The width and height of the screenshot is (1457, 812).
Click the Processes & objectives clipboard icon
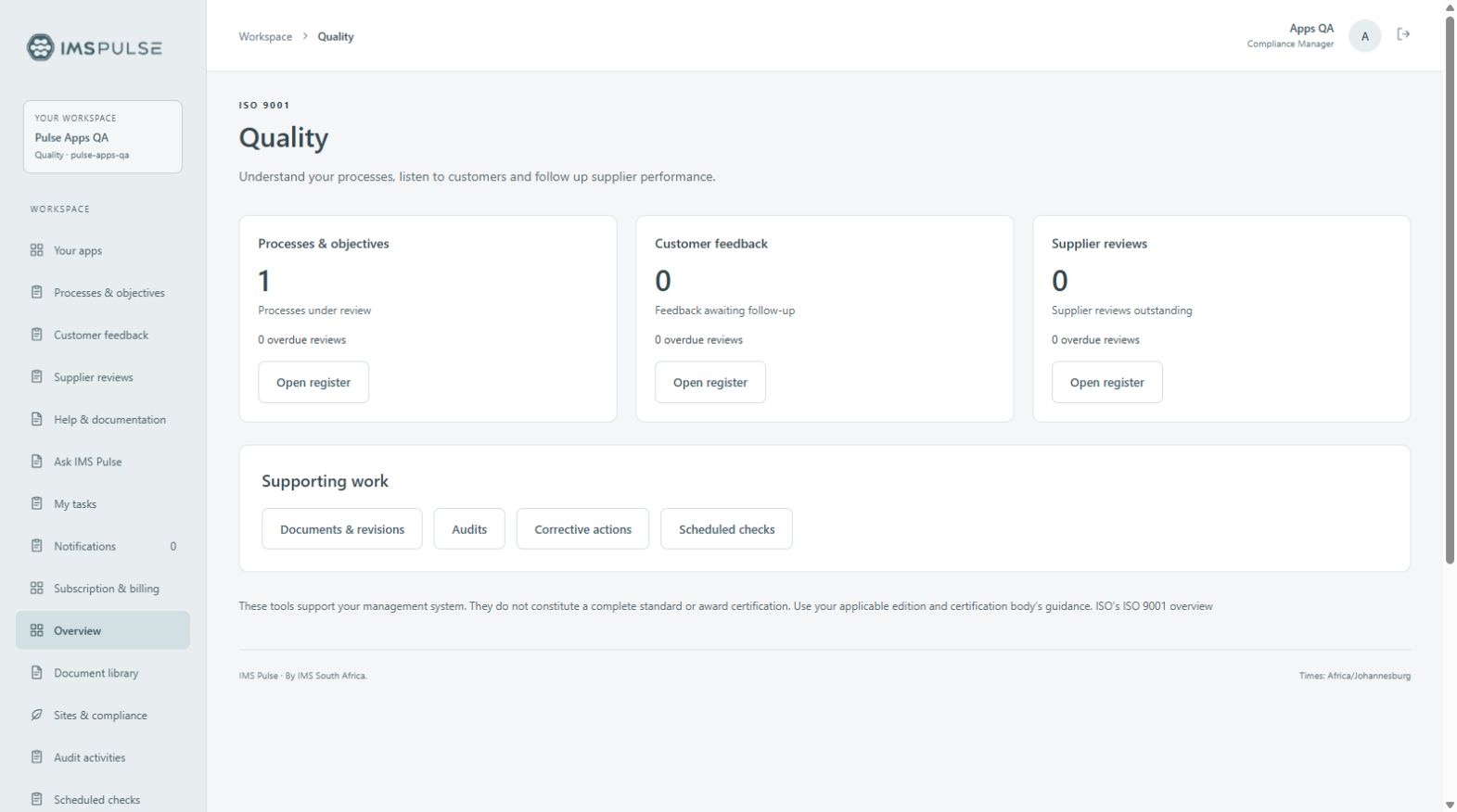point(37,292)
